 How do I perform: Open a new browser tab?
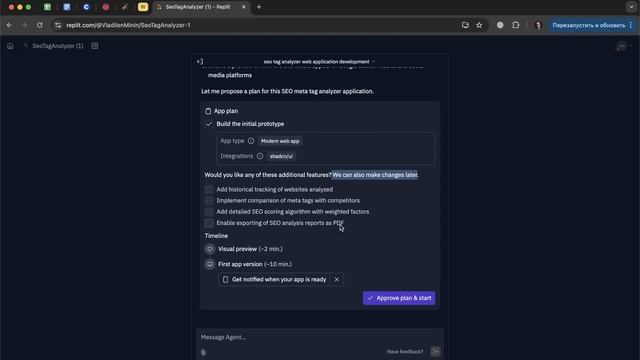click(259, 7)
